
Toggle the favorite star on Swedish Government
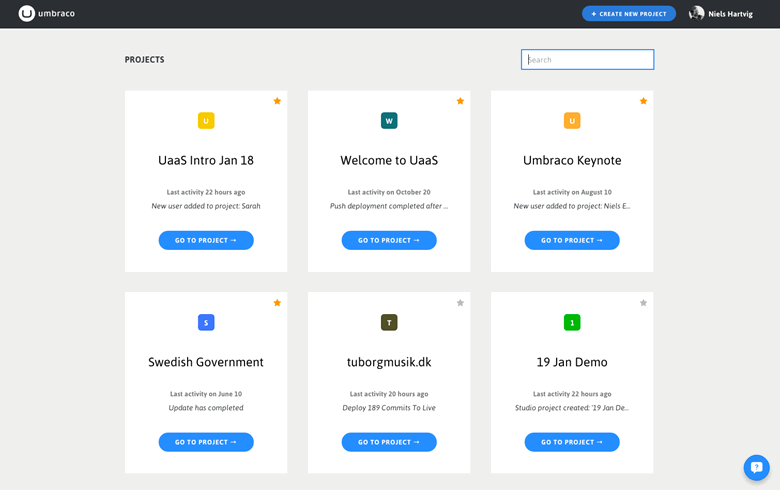pyautogui.click(x=277, y=302)
